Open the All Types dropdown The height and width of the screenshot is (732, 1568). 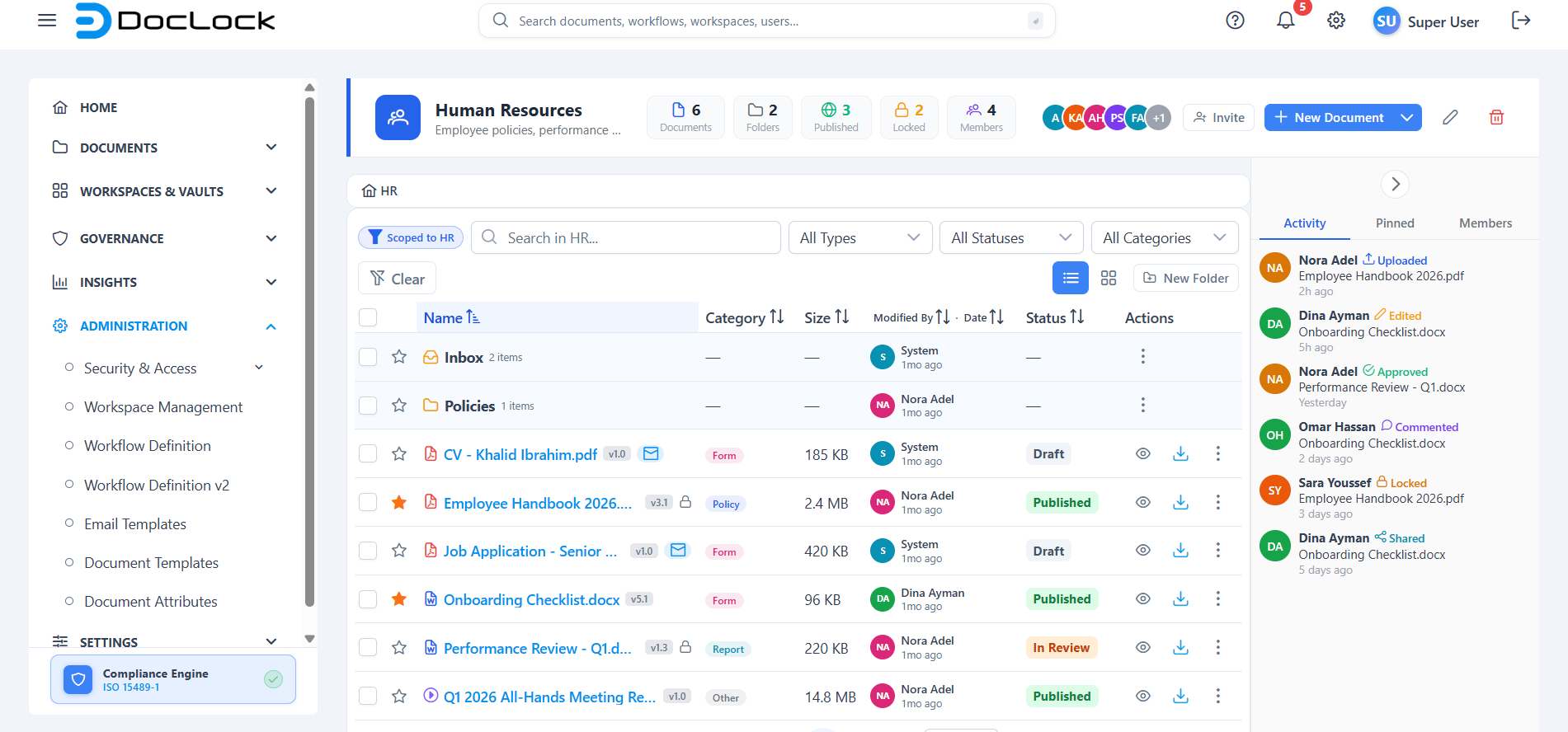pyautogui.click(x=860, y=237)
